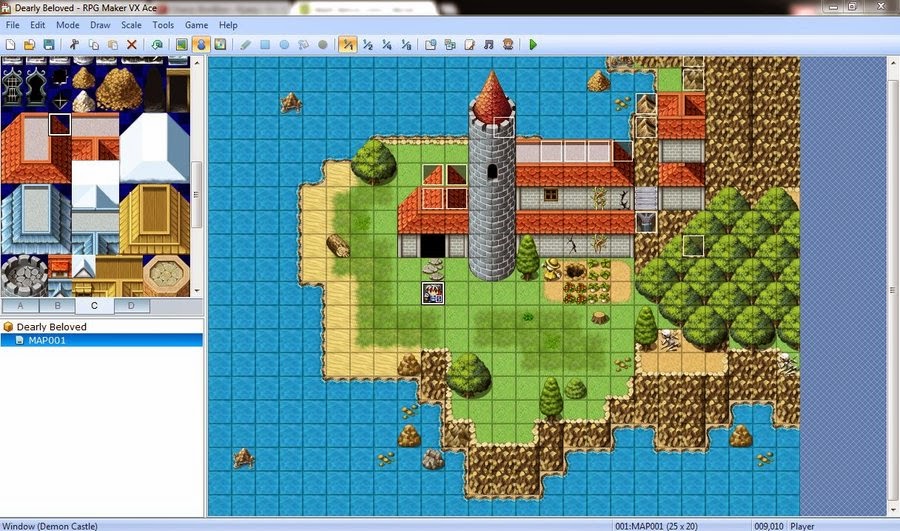The width and height of the screenshot is (900, 531).
Task: Select the Shadow Pen tool
Action: click(323, 44)
